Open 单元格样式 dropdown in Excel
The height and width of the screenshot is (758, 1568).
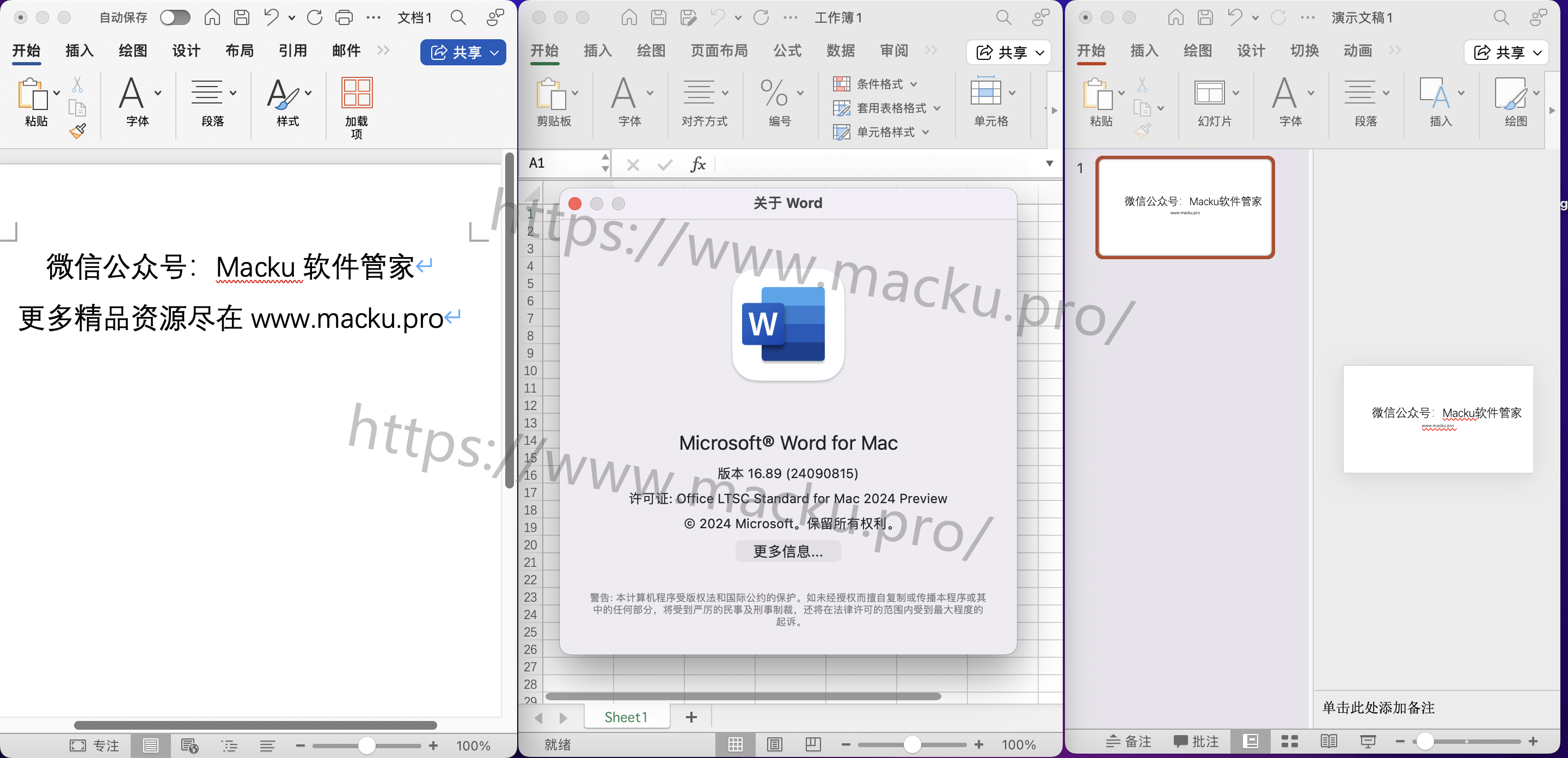(x=881, y=132)
